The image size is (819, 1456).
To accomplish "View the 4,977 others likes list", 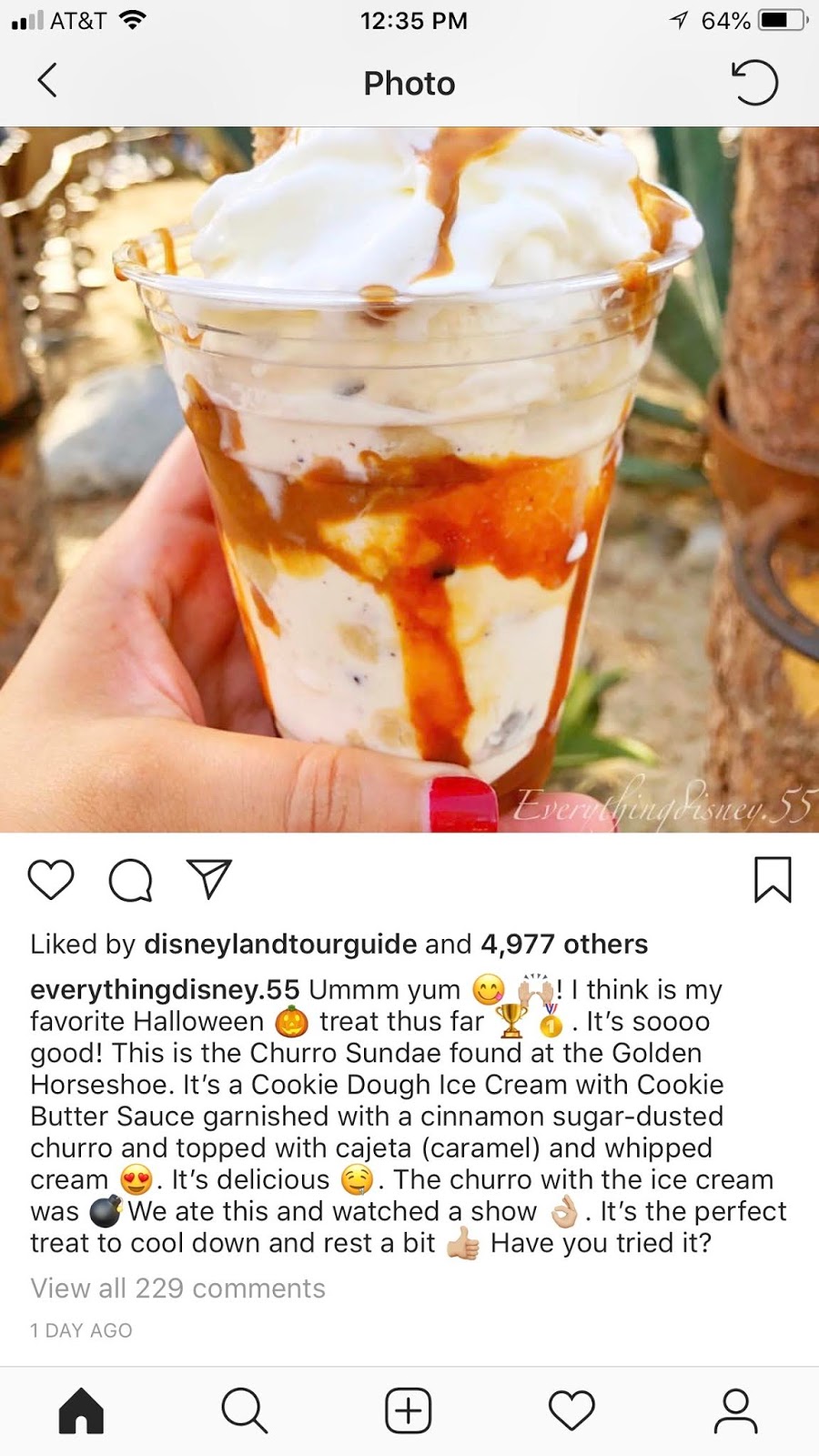I will point(564,945).
